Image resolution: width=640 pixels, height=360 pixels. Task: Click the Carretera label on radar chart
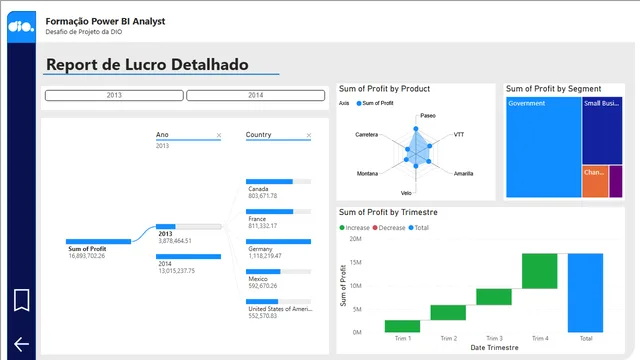click(367, 134)
